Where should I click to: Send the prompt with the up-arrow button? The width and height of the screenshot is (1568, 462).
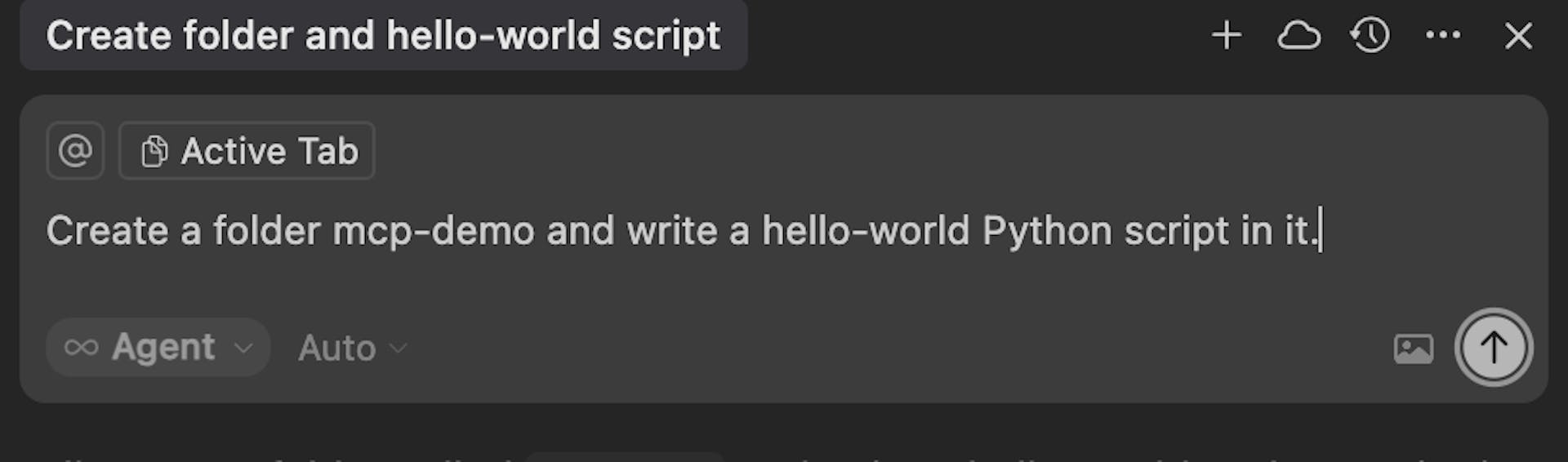(1493, 347)
